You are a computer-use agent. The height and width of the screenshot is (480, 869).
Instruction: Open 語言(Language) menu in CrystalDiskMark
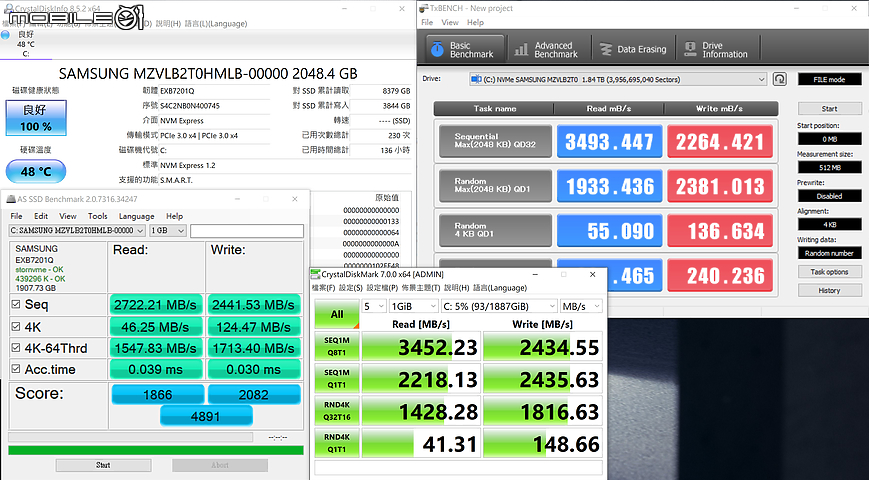click(x=500, y=288)
